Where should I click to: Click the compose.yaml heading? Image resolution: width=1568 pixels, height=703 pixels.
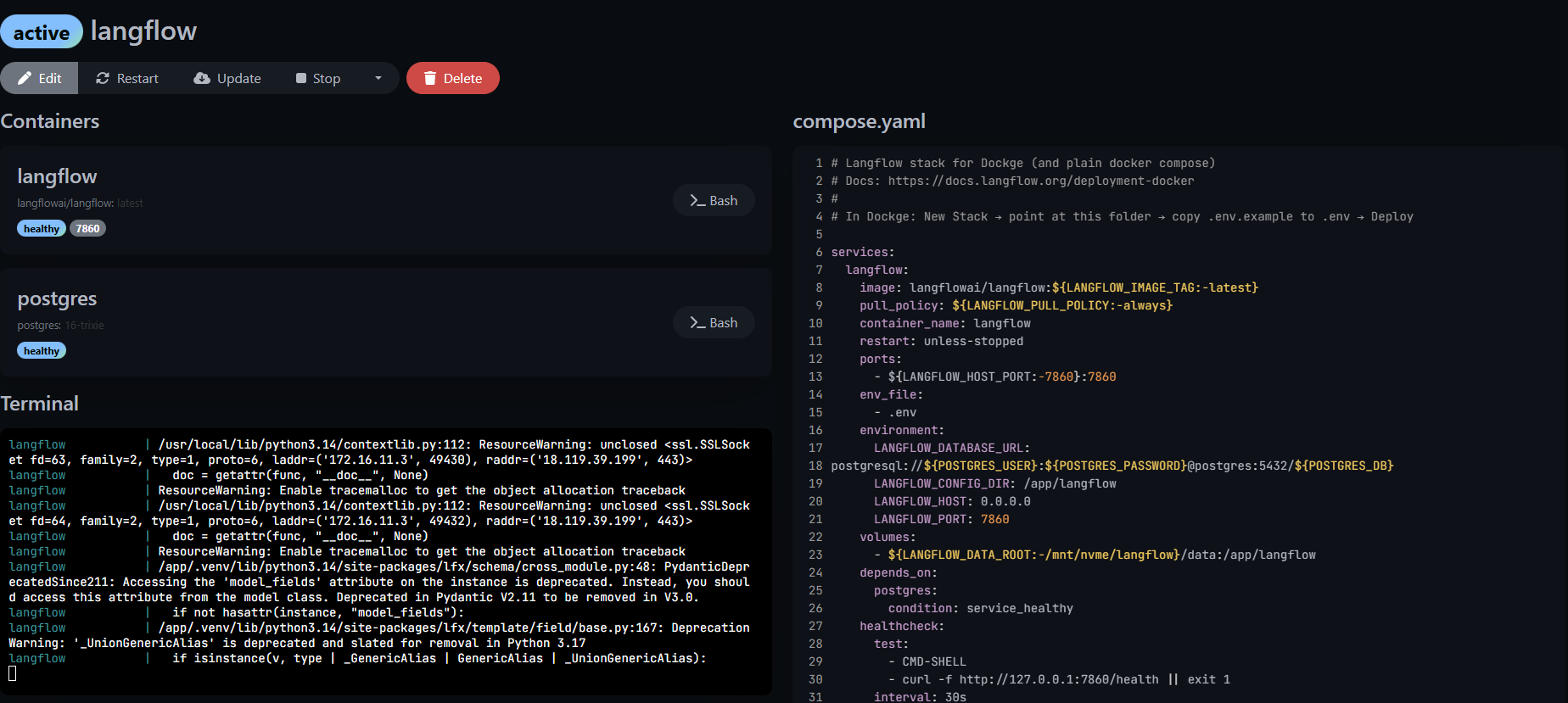coord(859,121)
